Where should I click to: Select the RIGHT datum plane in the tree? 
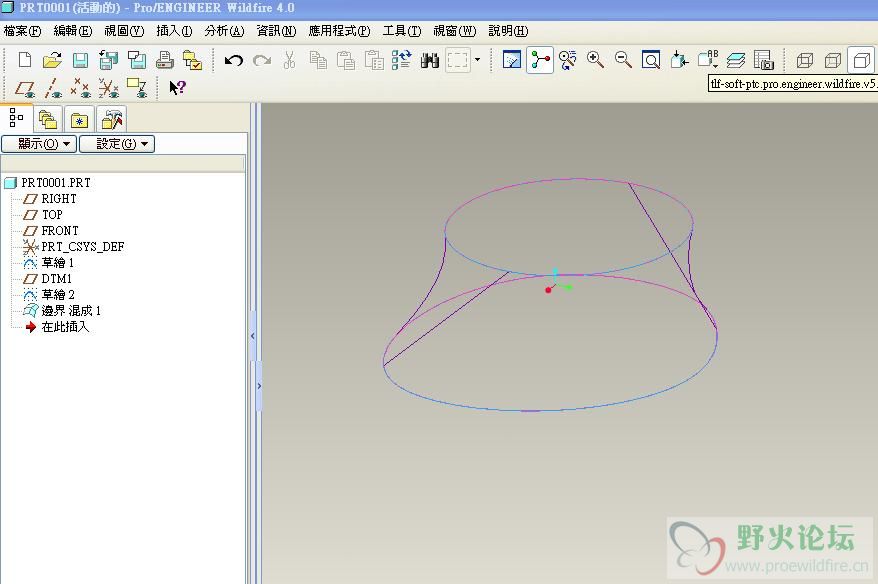point(50,199)
